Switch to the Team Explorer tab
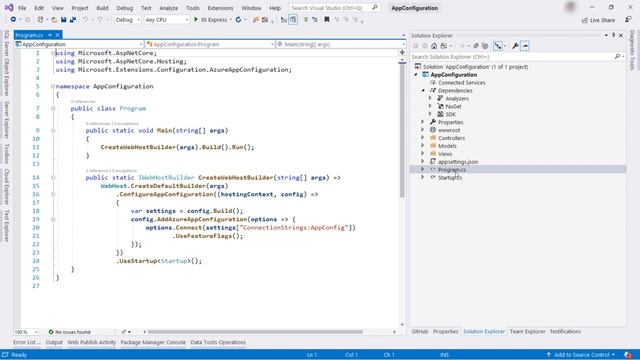 (527, 331)
